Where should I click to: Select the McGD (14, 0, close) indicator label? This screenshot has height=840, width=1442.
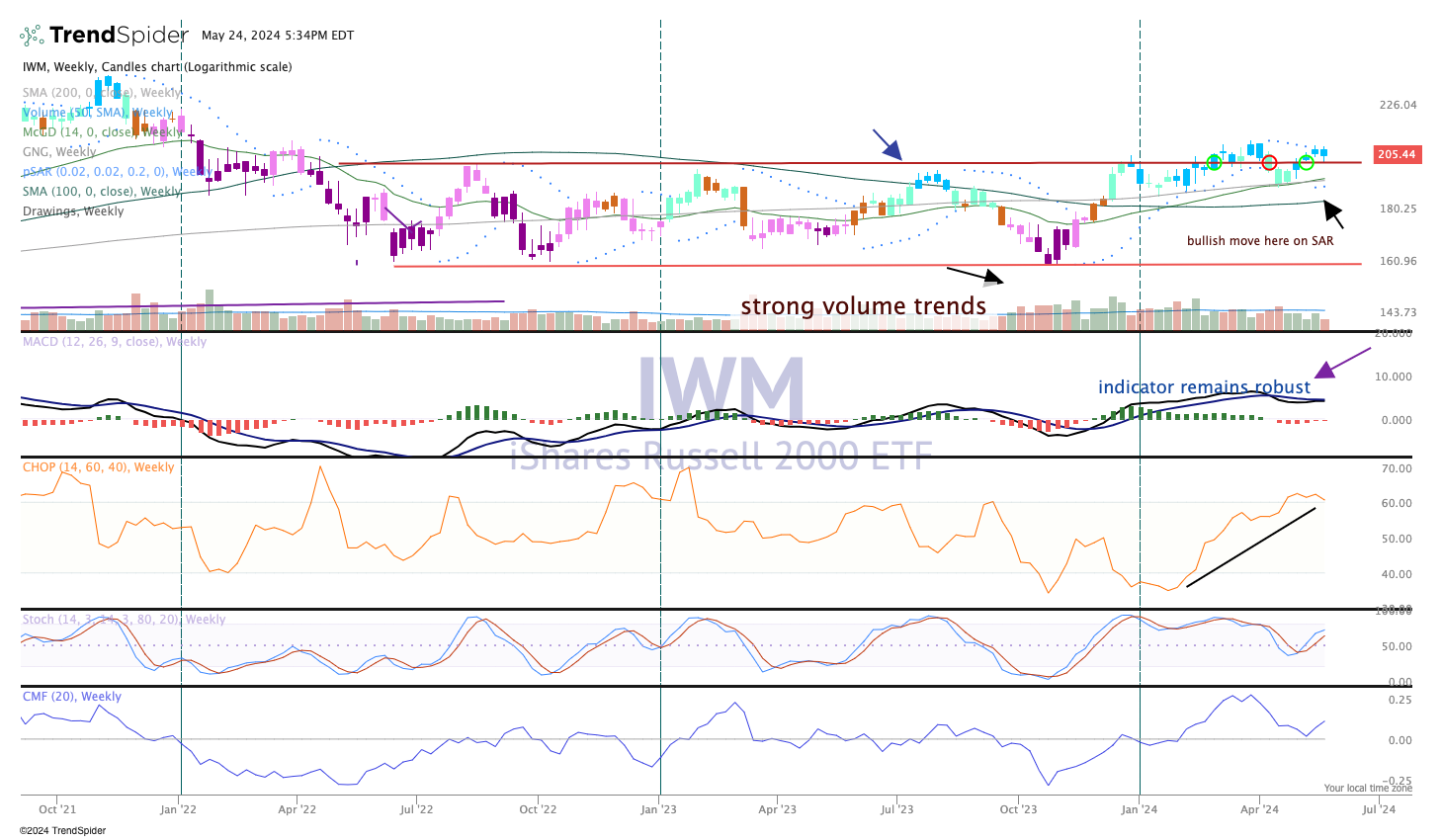(102, 132)
